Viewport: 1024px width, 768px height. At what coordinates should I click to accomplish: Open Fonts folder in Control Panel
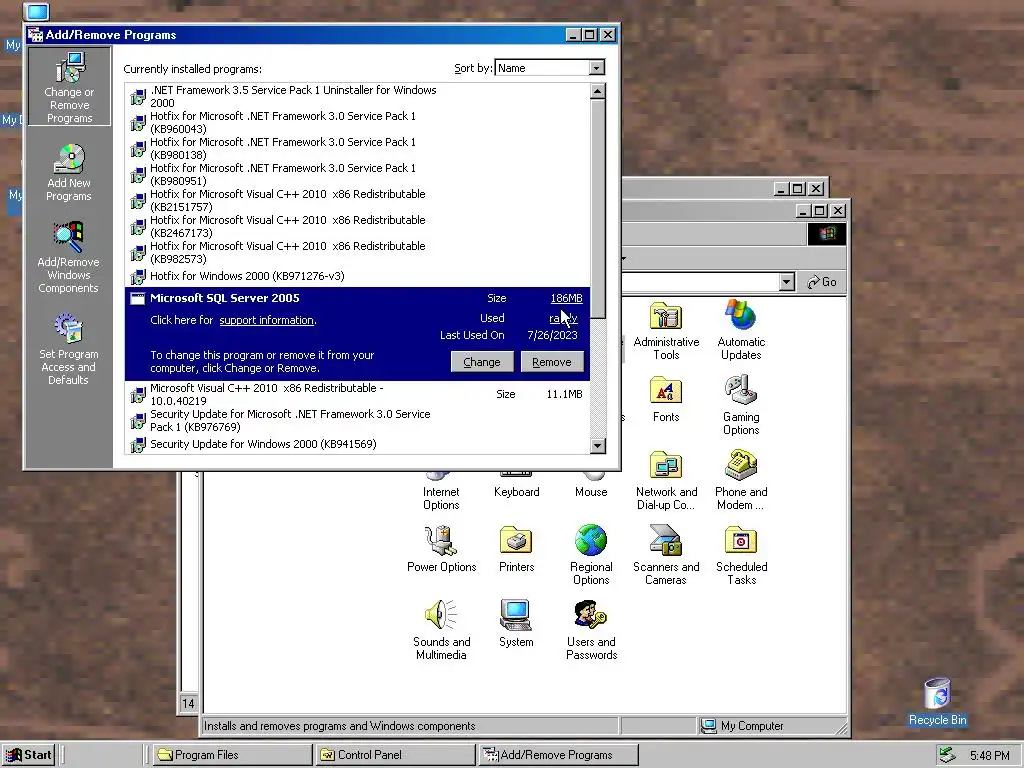point(666,400)
